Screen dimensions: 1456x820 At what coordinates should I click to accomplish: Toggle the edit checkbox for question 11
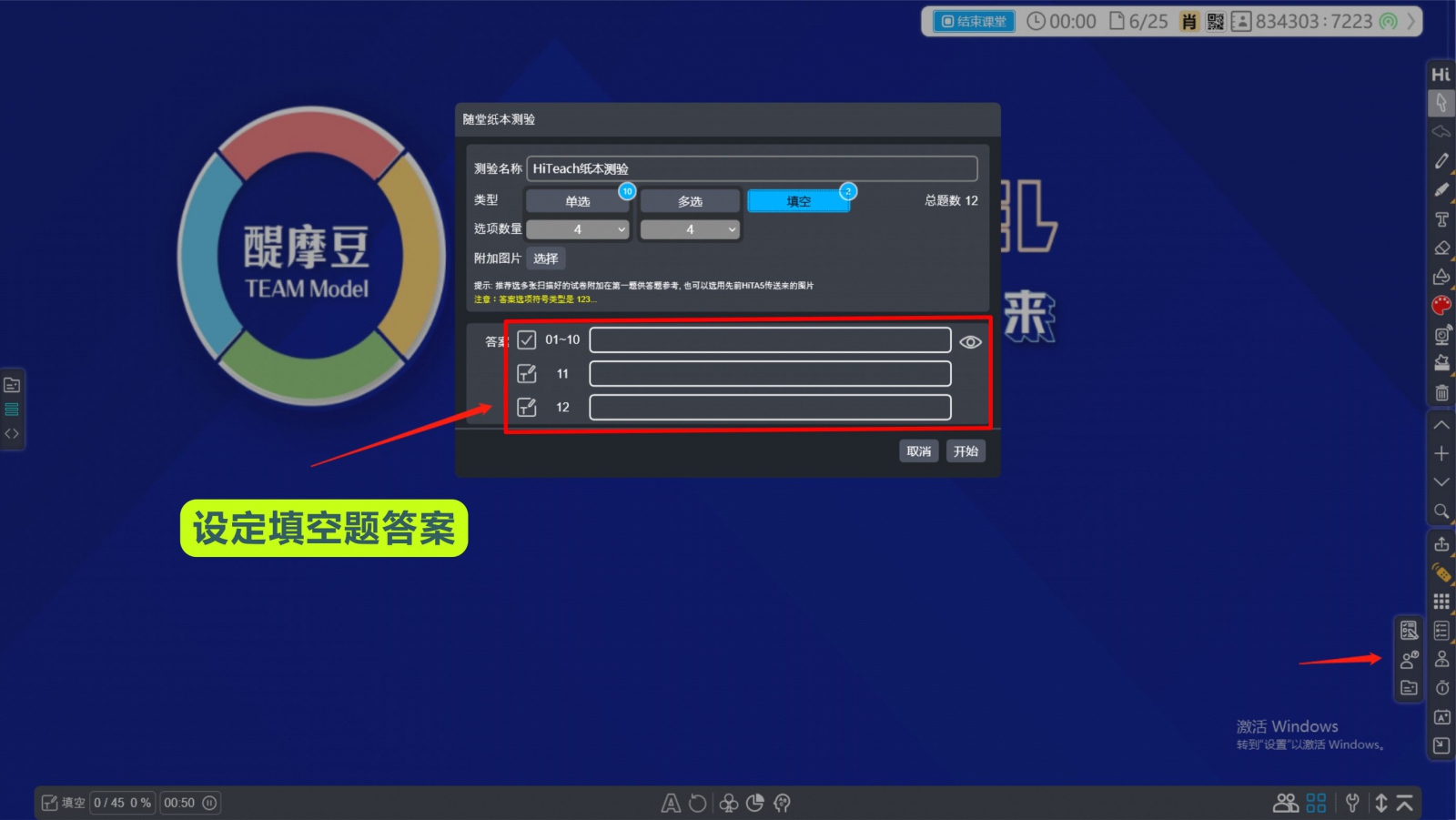coord(527,374)
